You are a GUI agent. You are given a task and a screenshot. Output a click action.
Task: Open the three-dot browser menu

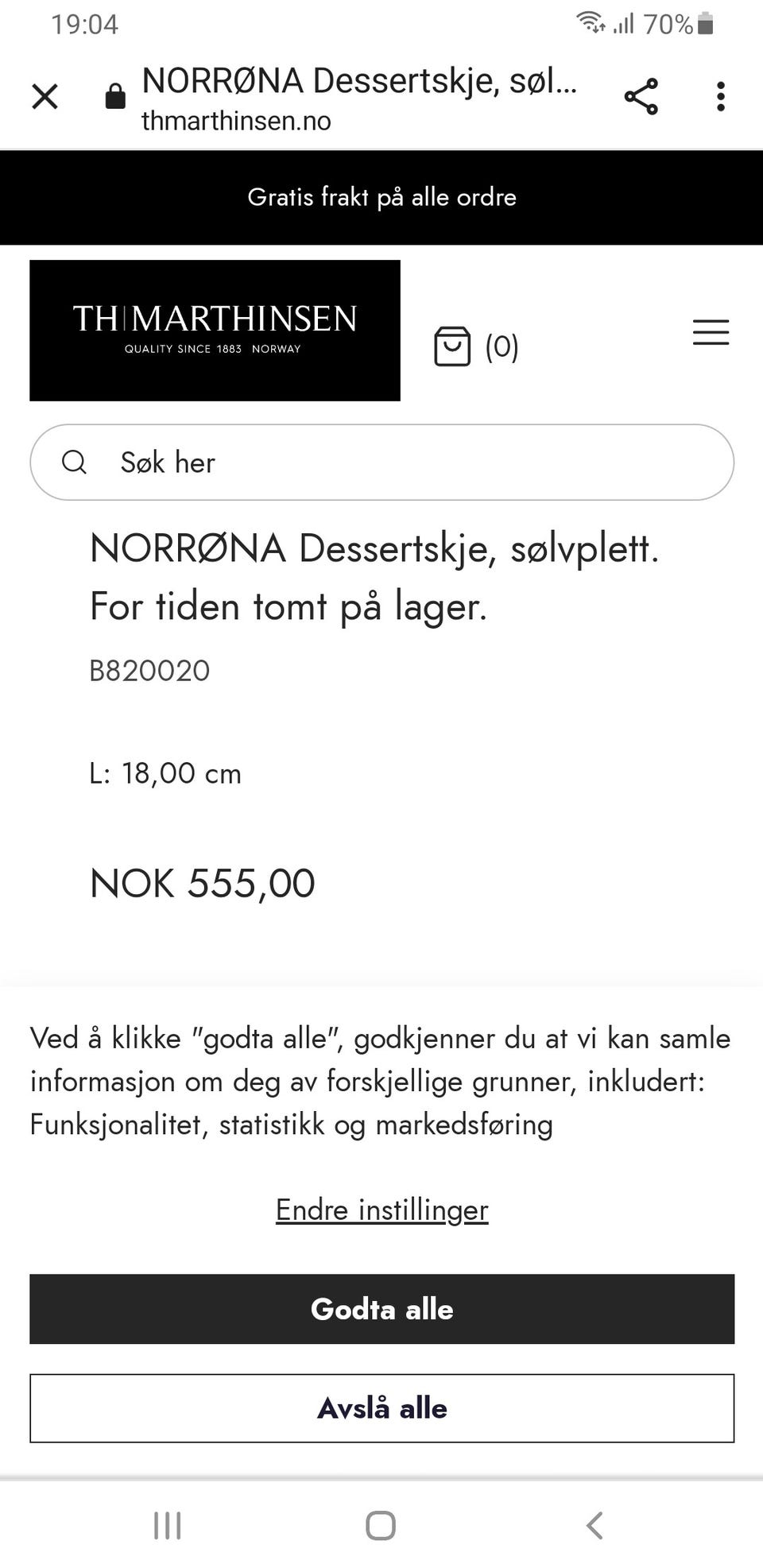(720, 97)
